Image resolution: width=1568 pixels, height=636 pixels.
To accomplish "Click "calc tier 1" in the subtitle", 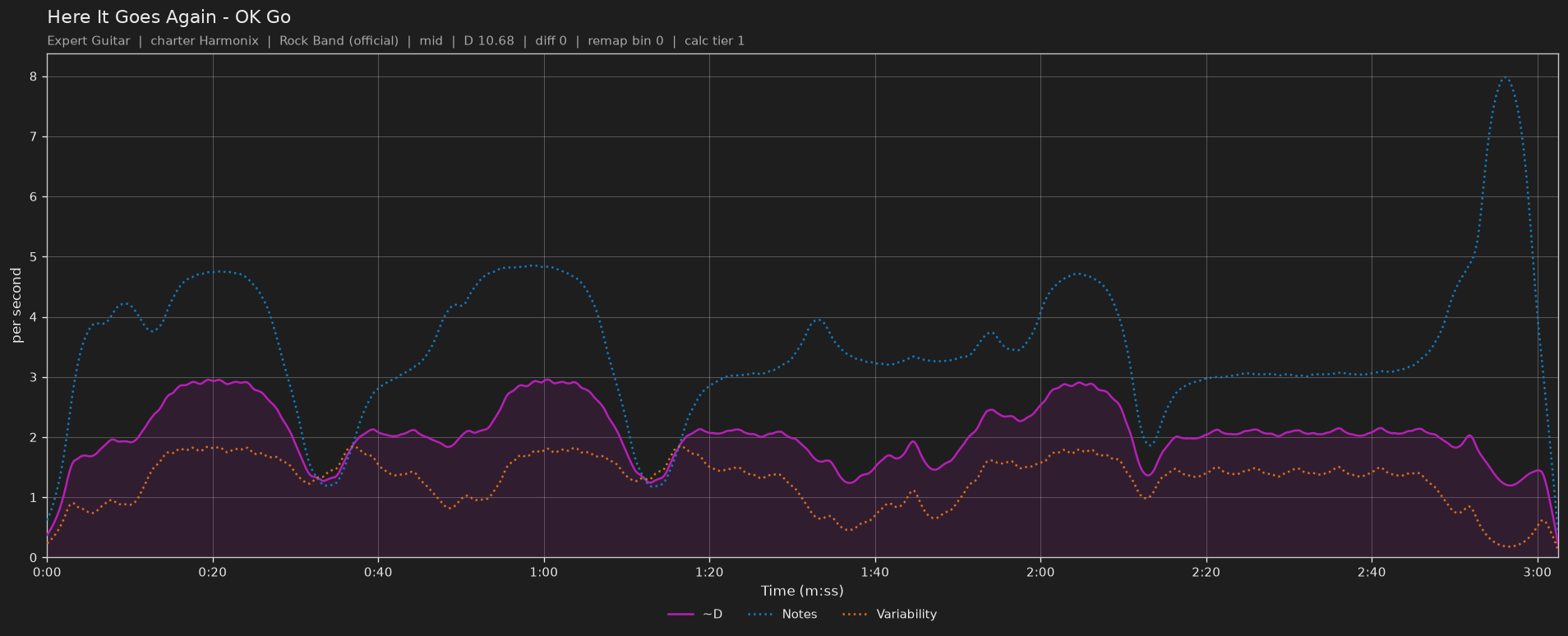I will click(x=714, y=41).
